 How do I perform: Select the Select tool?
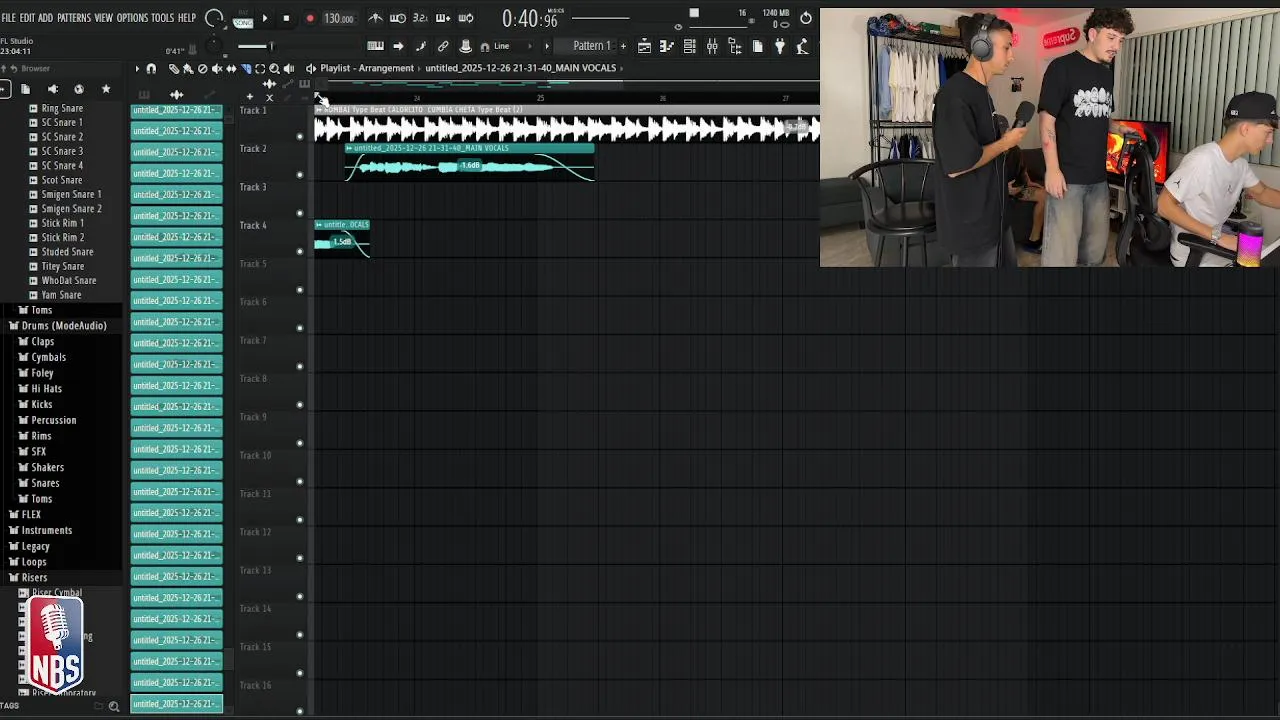tap(260, 68)
